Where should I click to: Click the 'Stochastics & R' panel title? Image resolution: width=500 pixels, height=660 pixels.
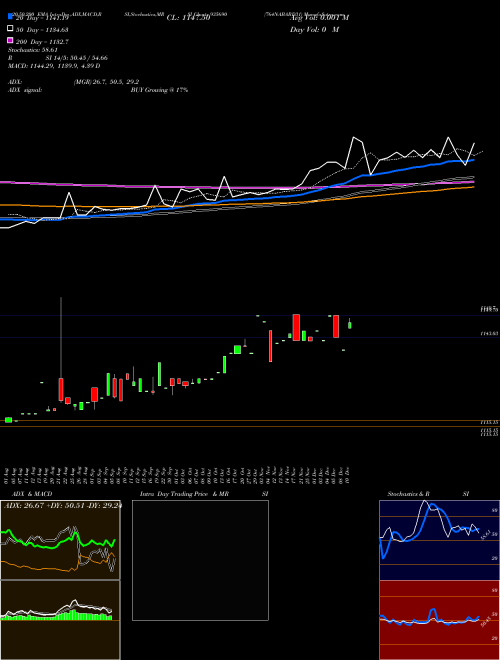(x=408, y=494)
